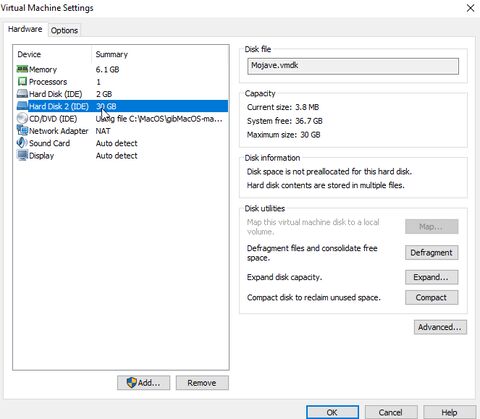480x419 pixels.
Task: Click the CD/DVD (IDE) disc icon
Action: tap(22, 118)
